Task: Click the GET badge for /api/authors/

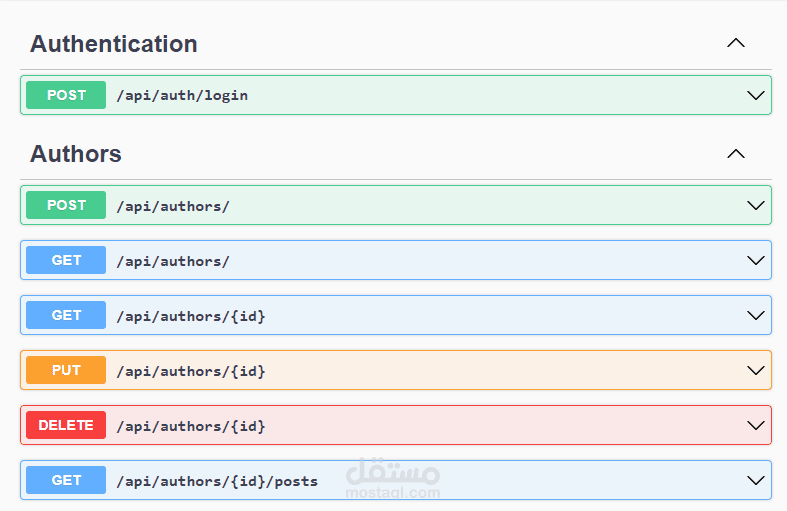Action: [66, 260]
